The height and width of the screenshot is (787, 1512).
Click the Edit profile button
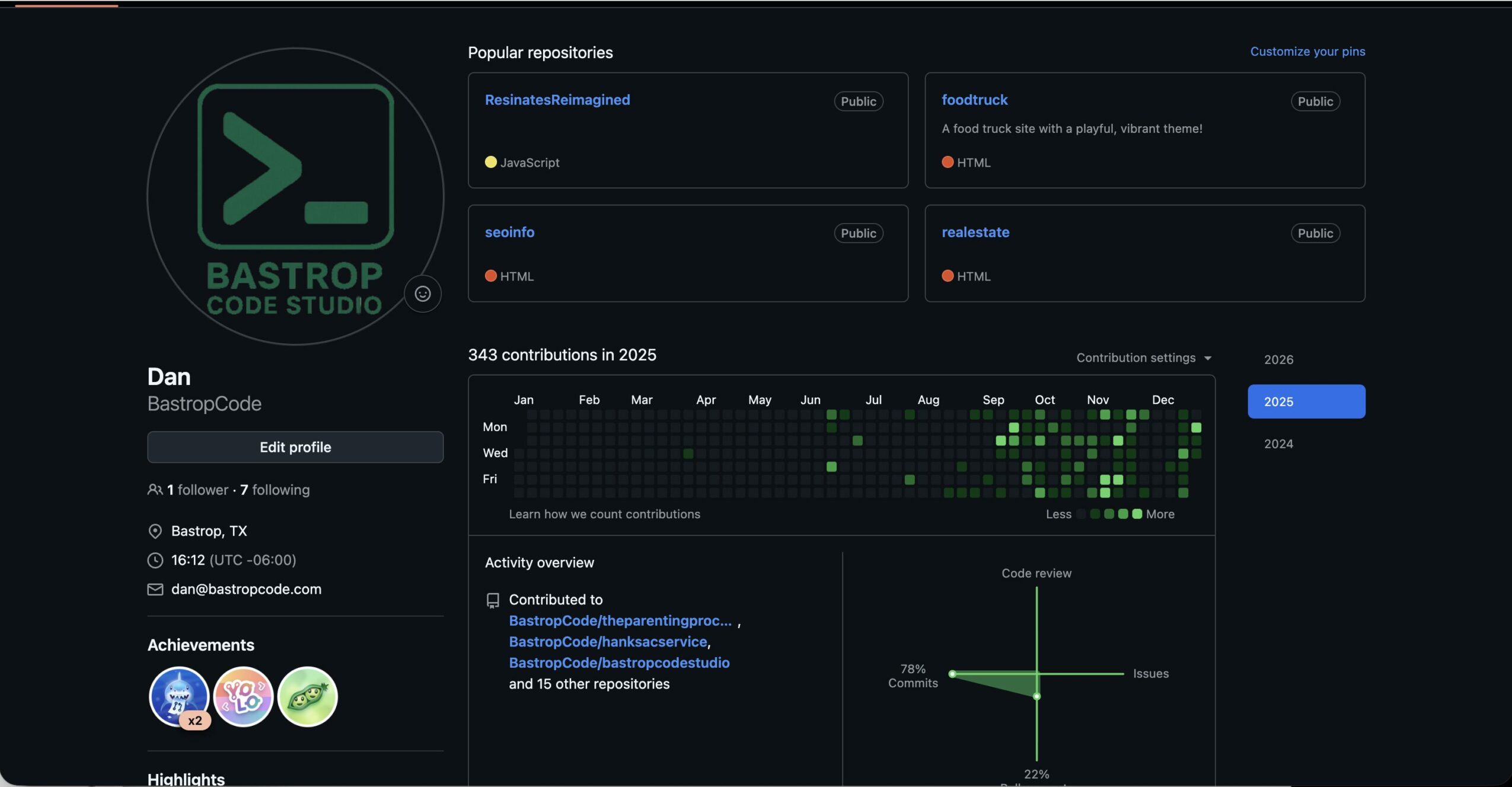(295, 447)
